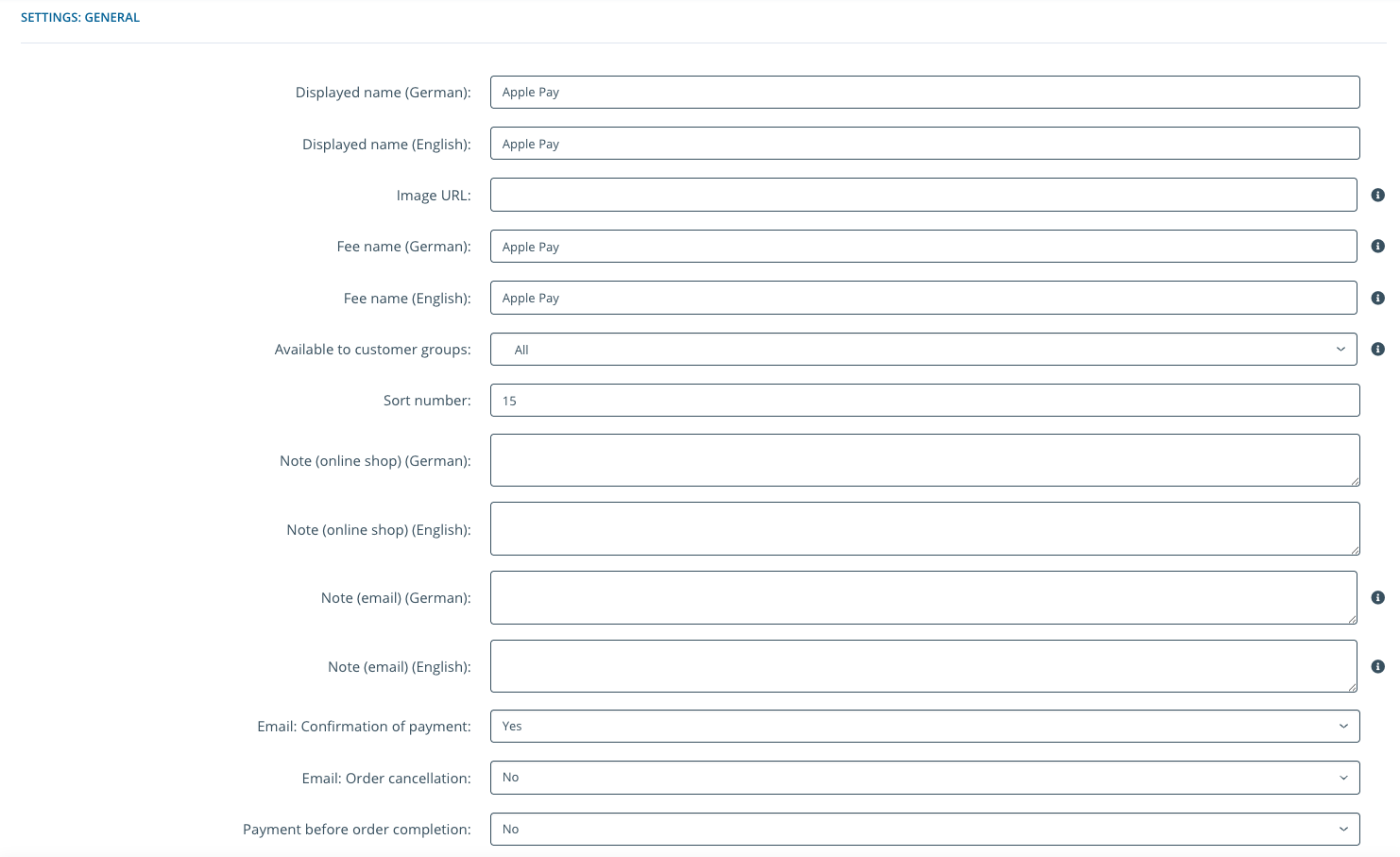Select the Fee name (German) field

(x=923, y=247)
